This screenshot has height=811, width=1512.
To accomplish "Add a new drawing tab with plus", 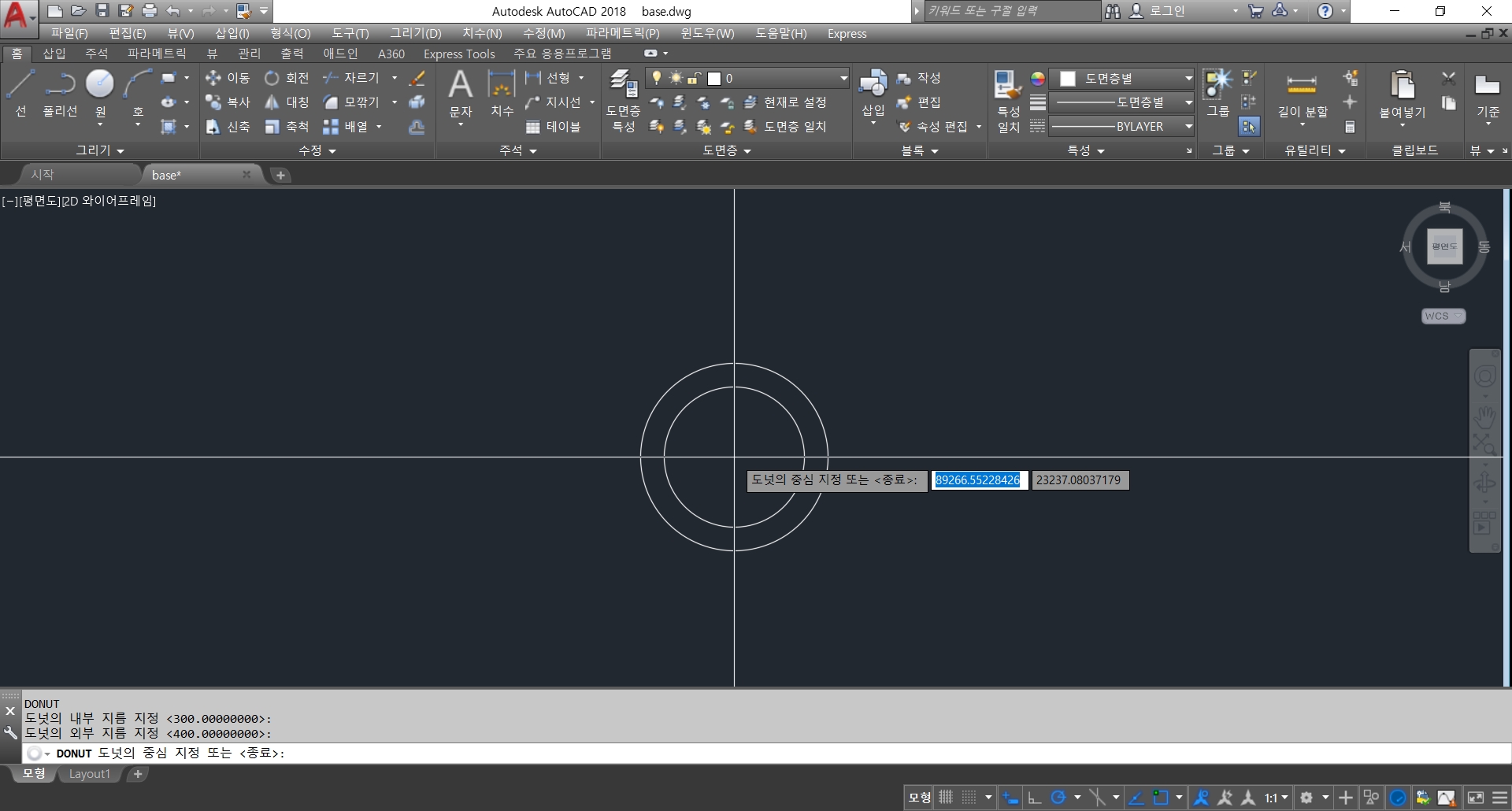I will pos(280,175).
